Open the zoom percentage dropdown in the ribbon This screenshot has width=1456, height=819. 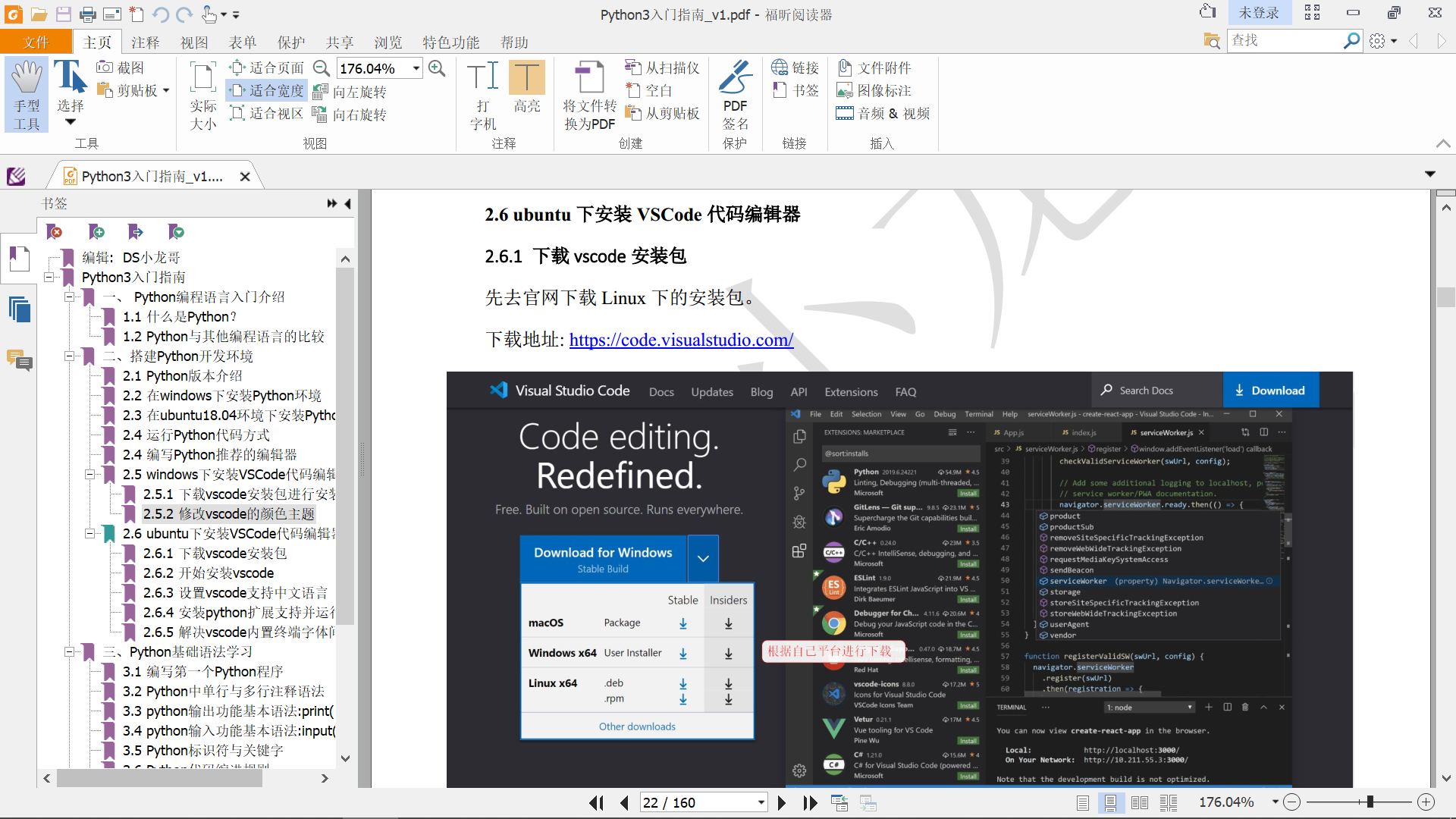(x=416, y=68)
